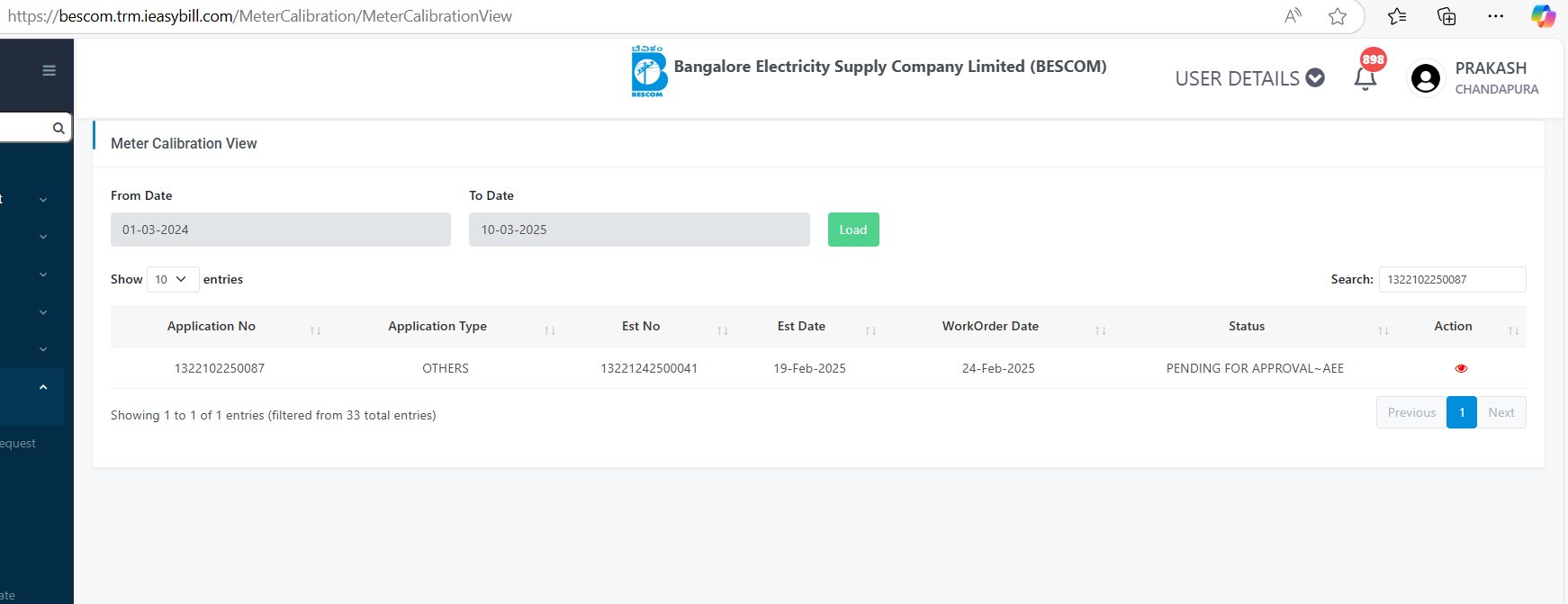Viewport: 1568px width, 604px height.
Task: Click the BESCOM logo
Action: 648,71
